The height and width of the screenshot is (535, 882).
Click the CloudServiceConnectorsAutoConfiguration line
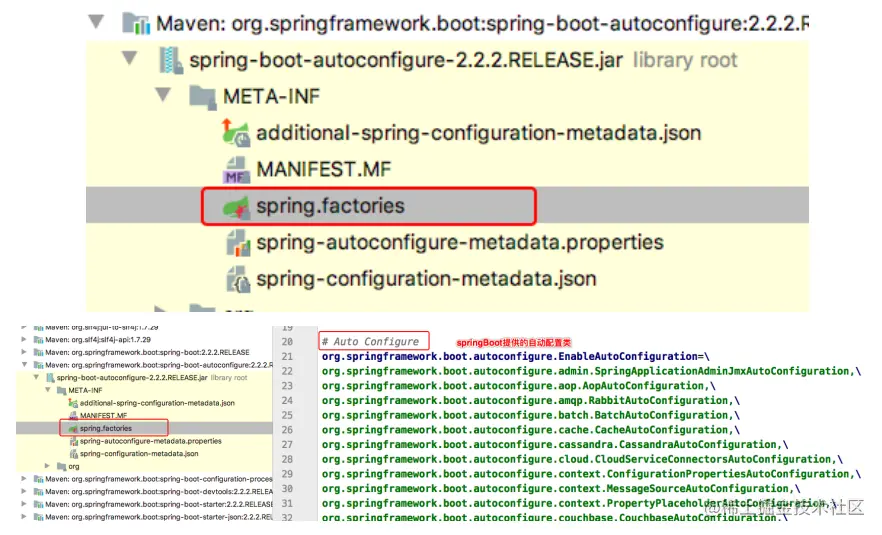(582, 459)
